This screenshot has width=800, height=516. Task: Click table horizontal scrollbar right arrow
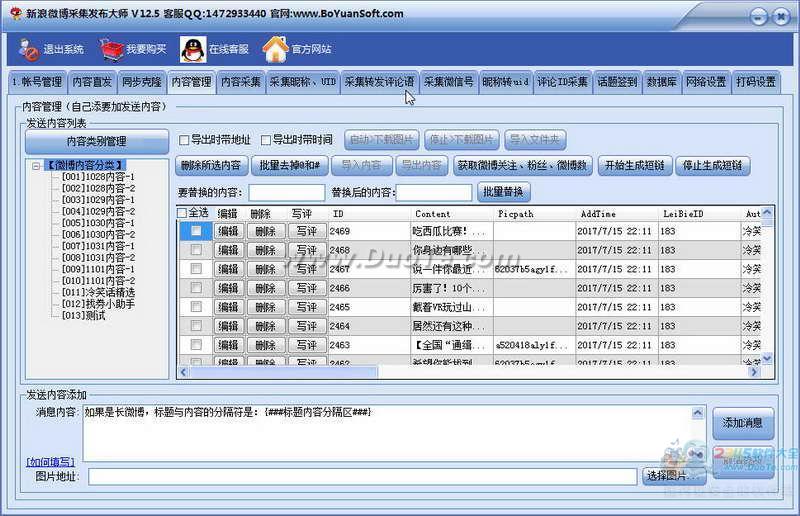click(x=754, y=372)
